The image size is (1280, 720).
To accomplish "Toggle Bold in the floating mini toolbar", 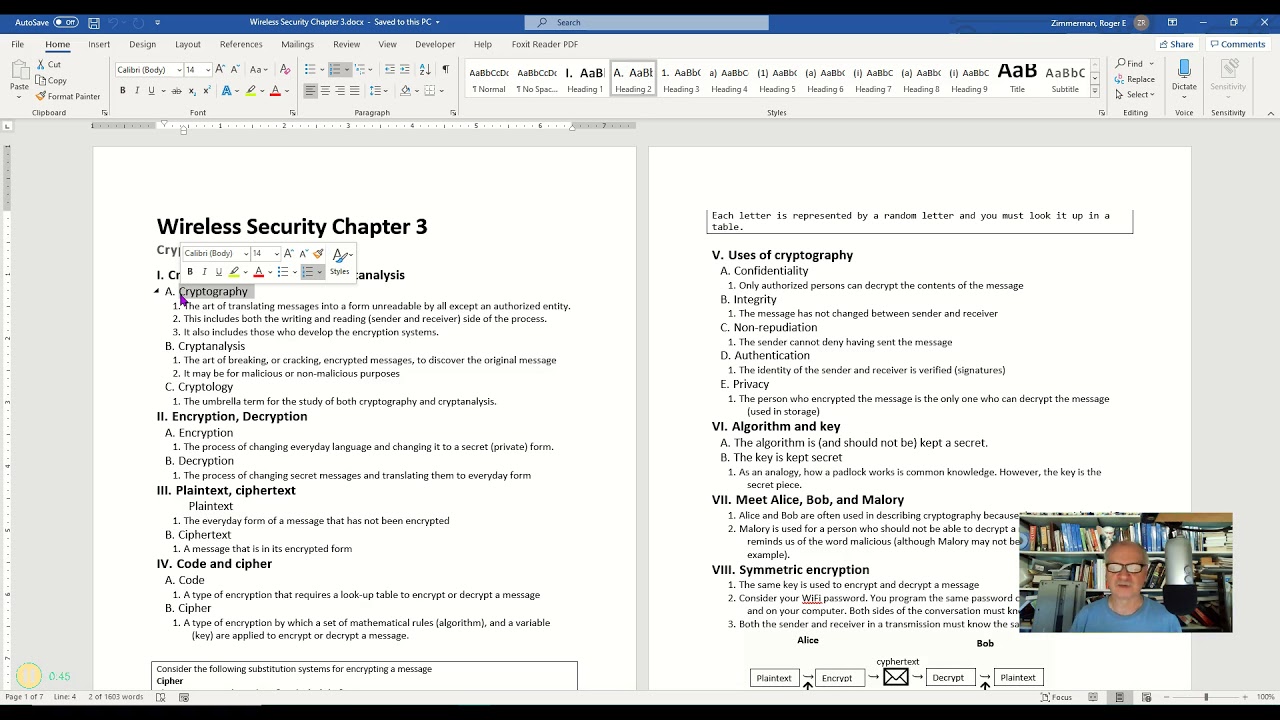I will pos(190,272).
